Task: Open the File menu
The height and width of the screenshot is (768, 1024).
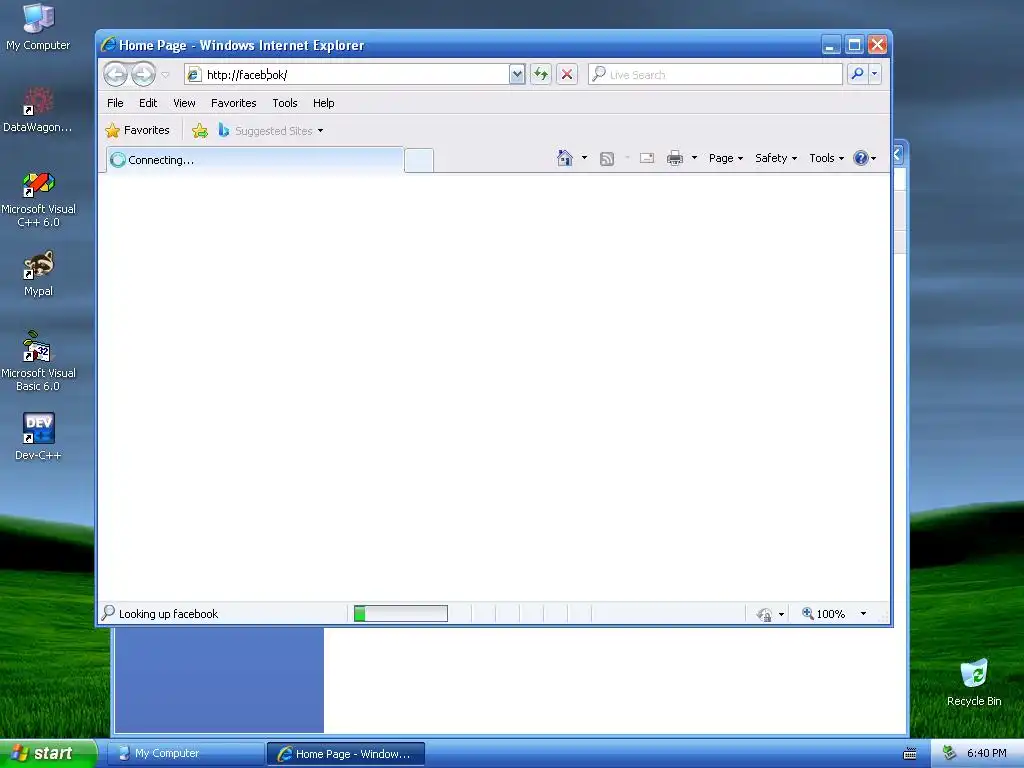Action: [x=115, y=103]
